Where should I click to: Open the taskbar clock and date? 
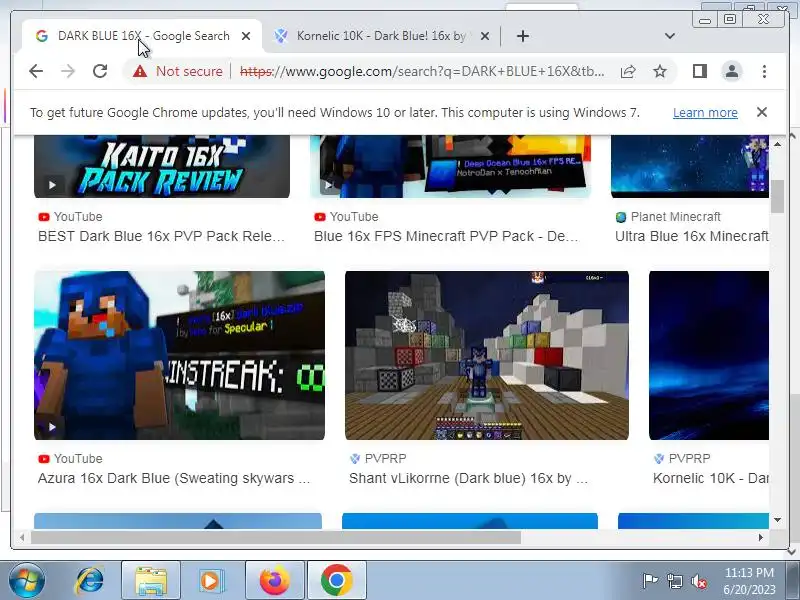[749, 581]
